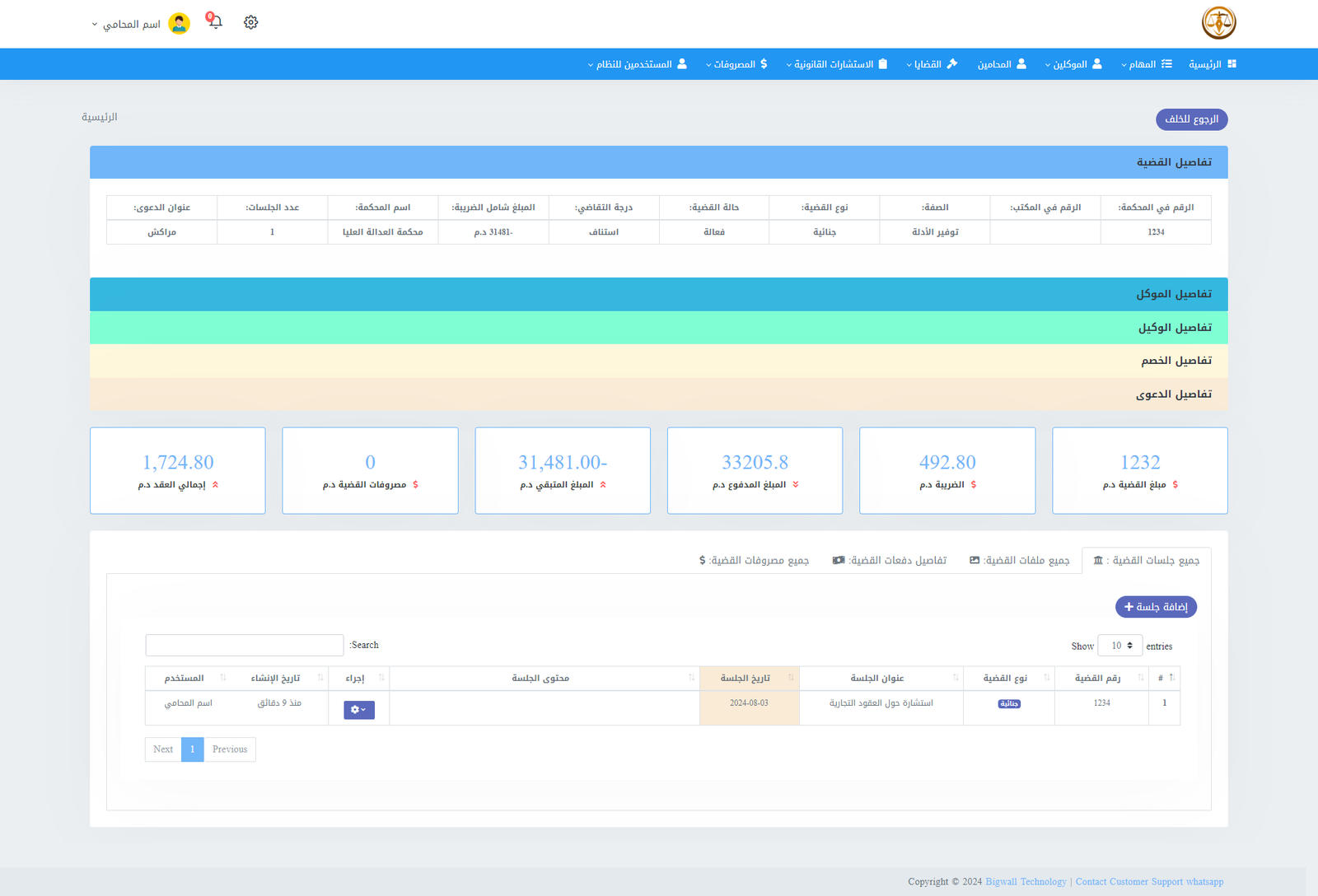Click the Next pagination button

tap(163, 749)
